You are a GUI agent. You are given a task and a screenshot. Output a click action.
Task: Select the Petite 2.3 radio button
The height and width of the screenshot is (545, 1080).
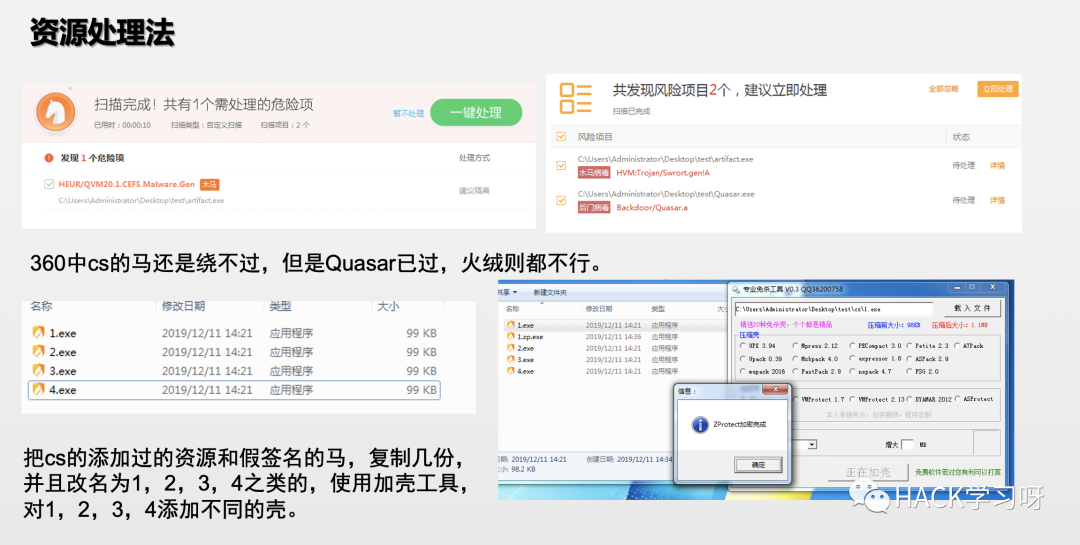click(909, 345)
